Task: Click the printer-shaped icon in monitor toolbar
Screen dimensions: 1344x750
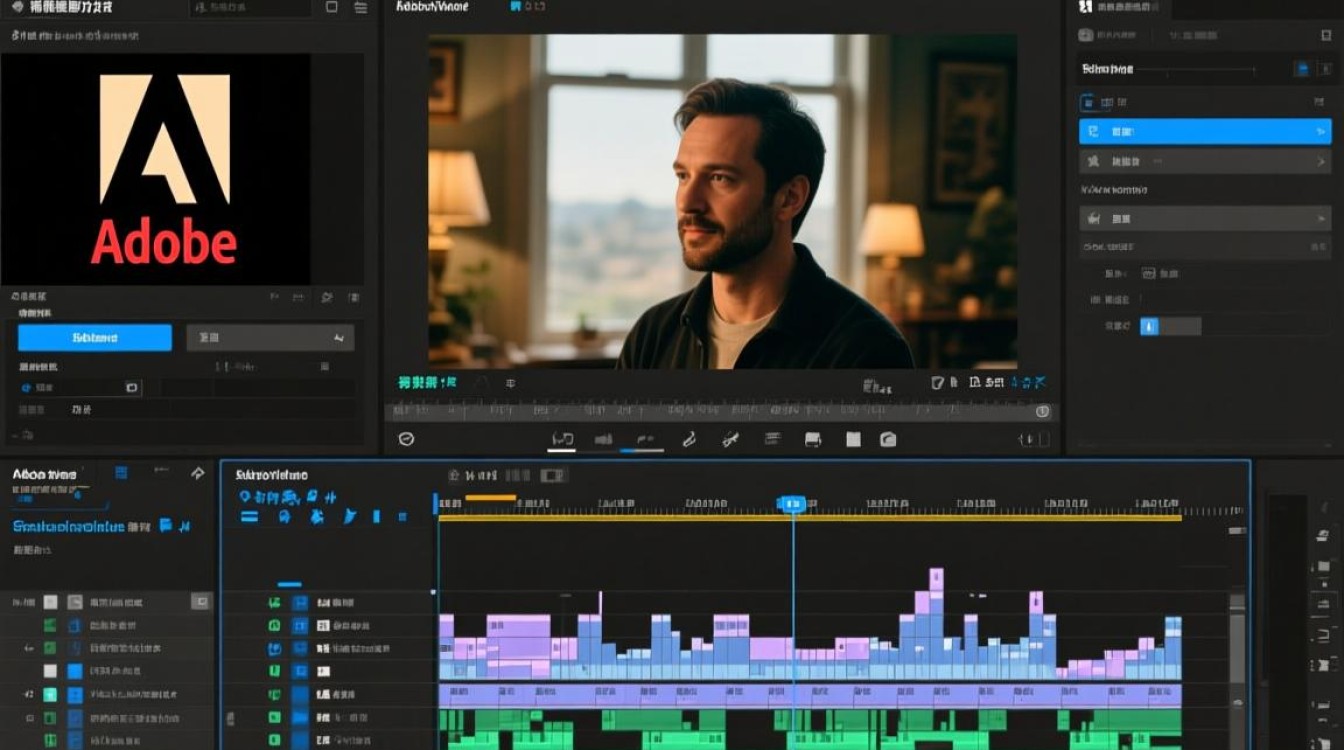Action: pyautogui.click(x=813, y=439)
